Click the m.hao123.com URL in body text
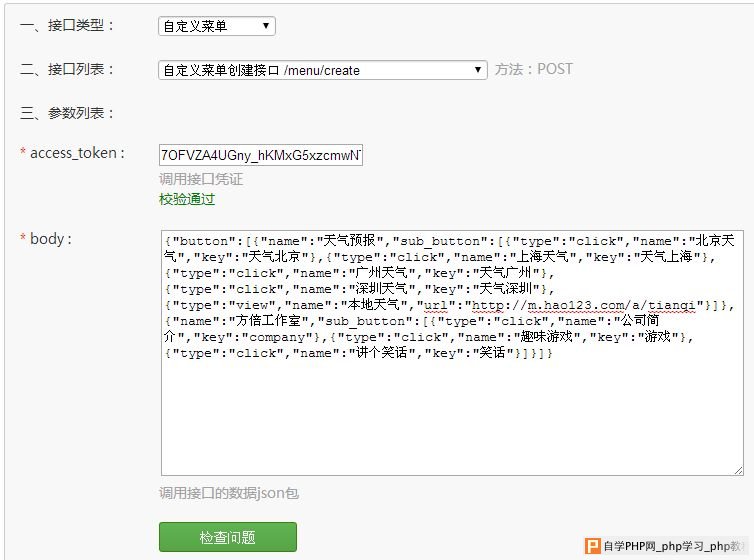 (583, 305)
